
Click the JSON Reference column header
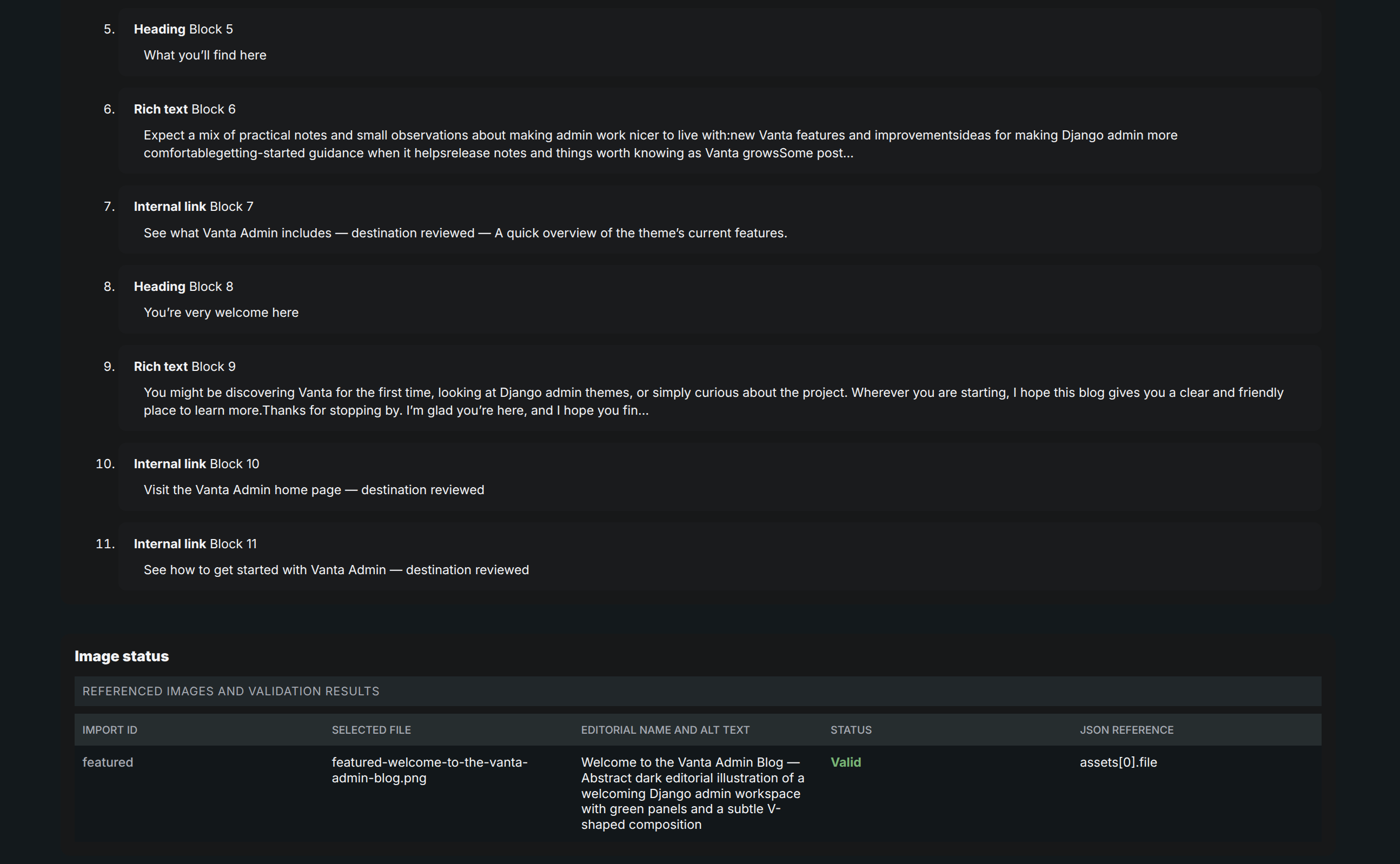[1126, 730]
